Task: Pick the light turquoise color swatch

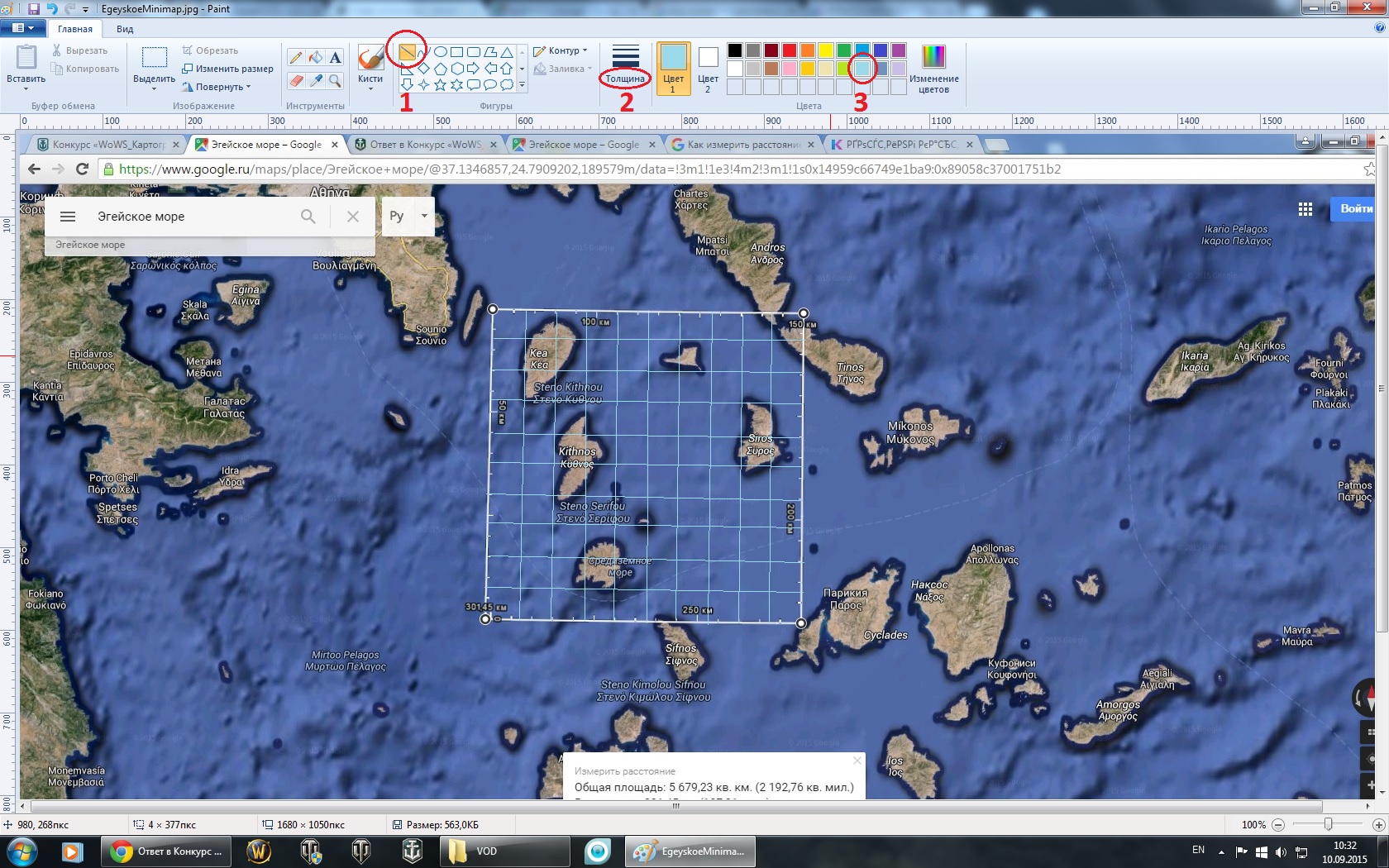Action: (x=862, y=69)
